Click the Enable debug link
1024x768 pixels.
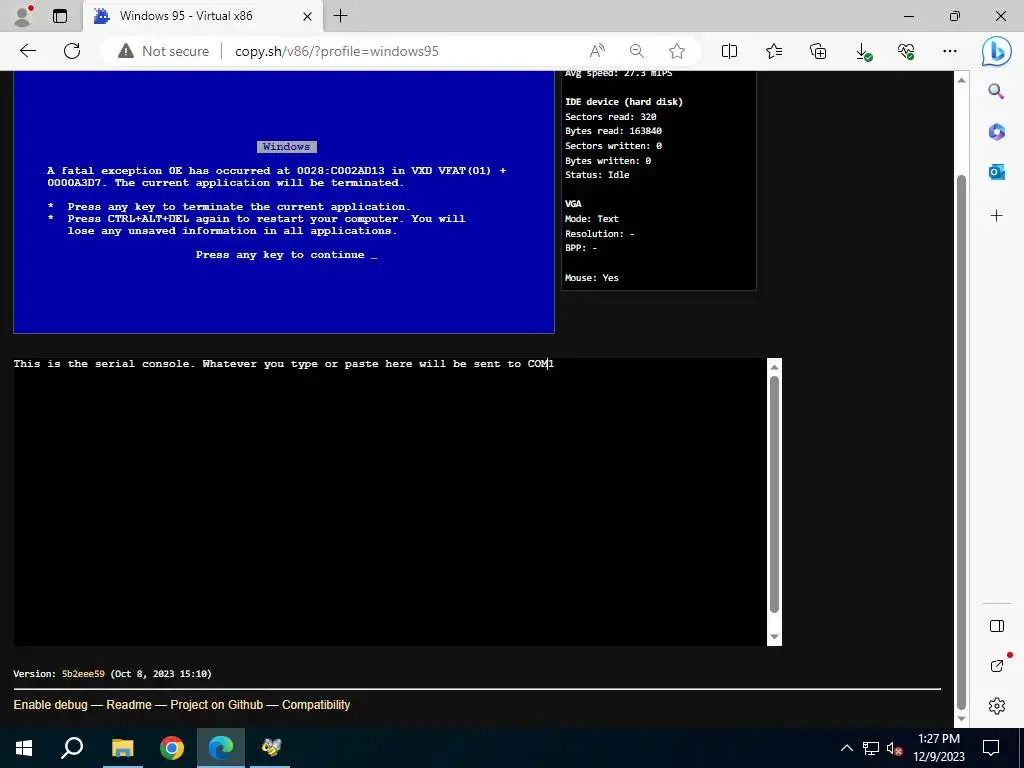(50, 705)
